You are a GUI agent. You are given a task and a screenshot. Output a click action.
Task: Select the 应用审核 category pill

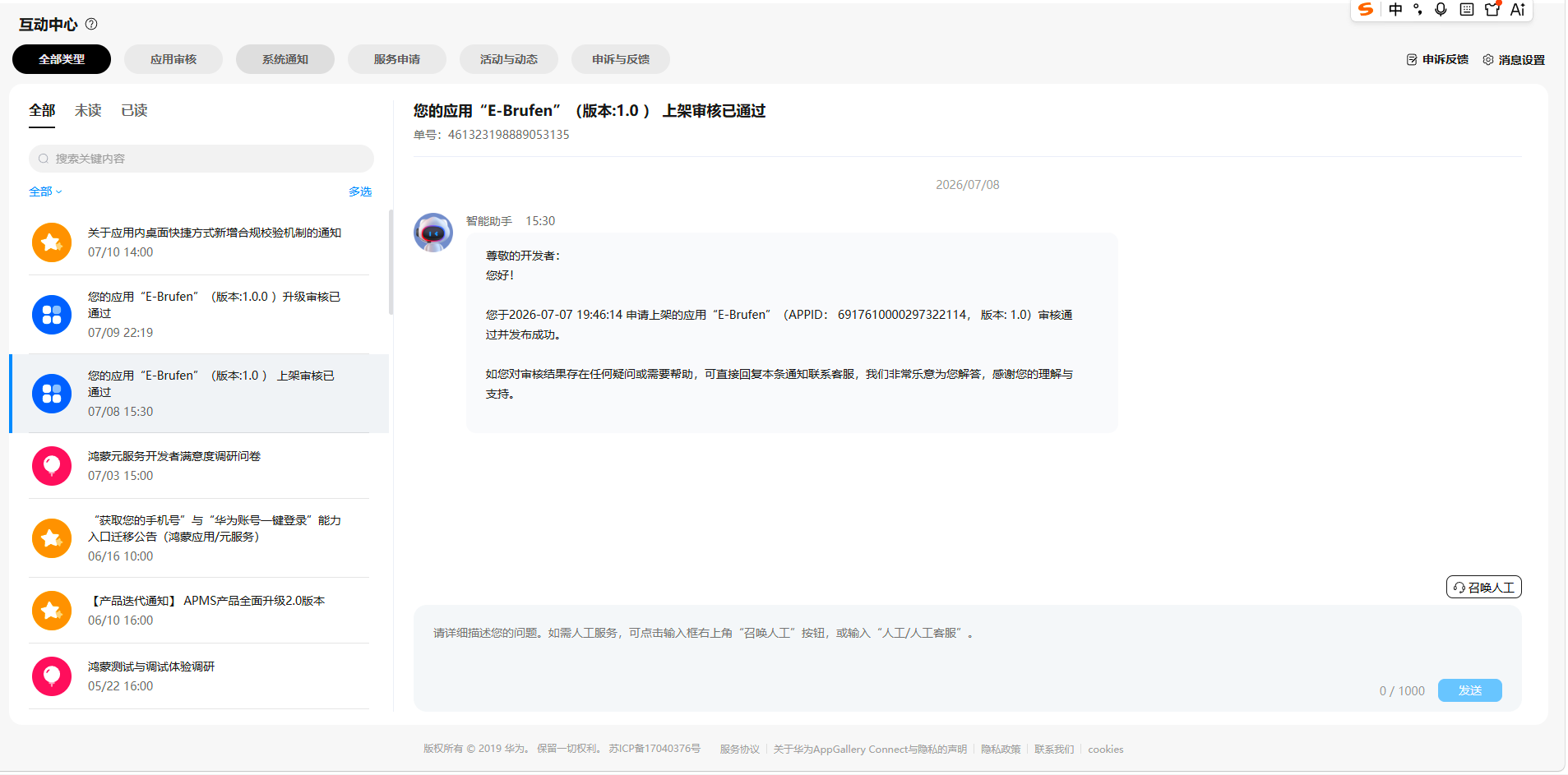[173, 59]
